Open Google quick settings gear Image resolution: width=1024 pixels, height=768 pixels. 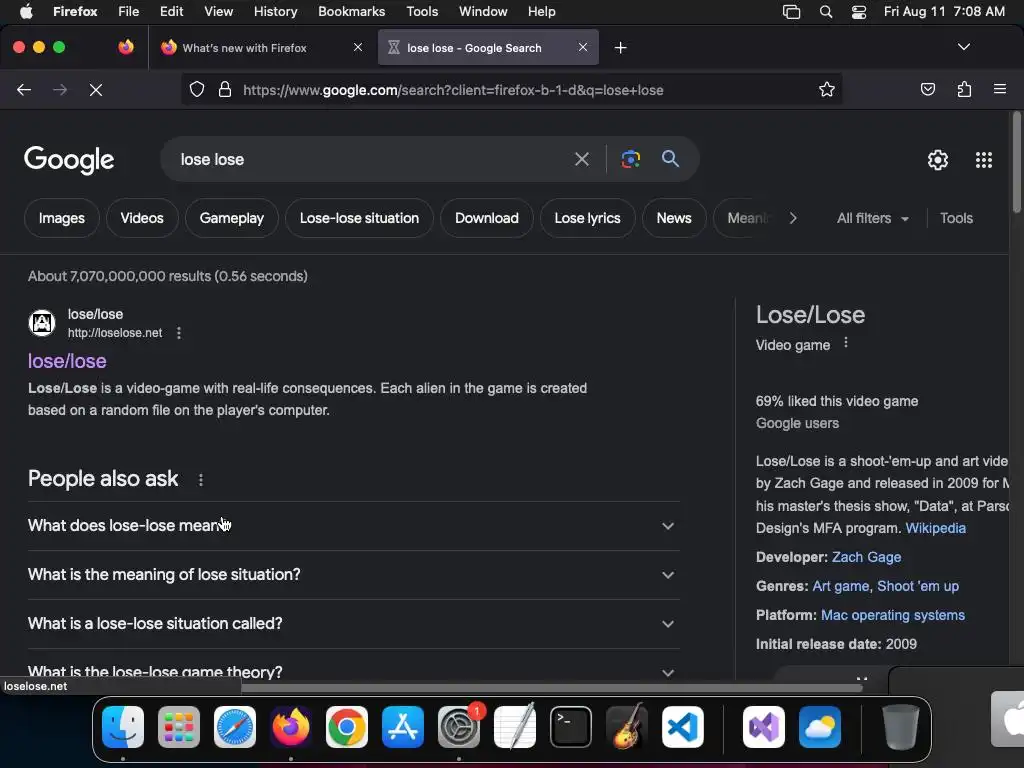938,160
